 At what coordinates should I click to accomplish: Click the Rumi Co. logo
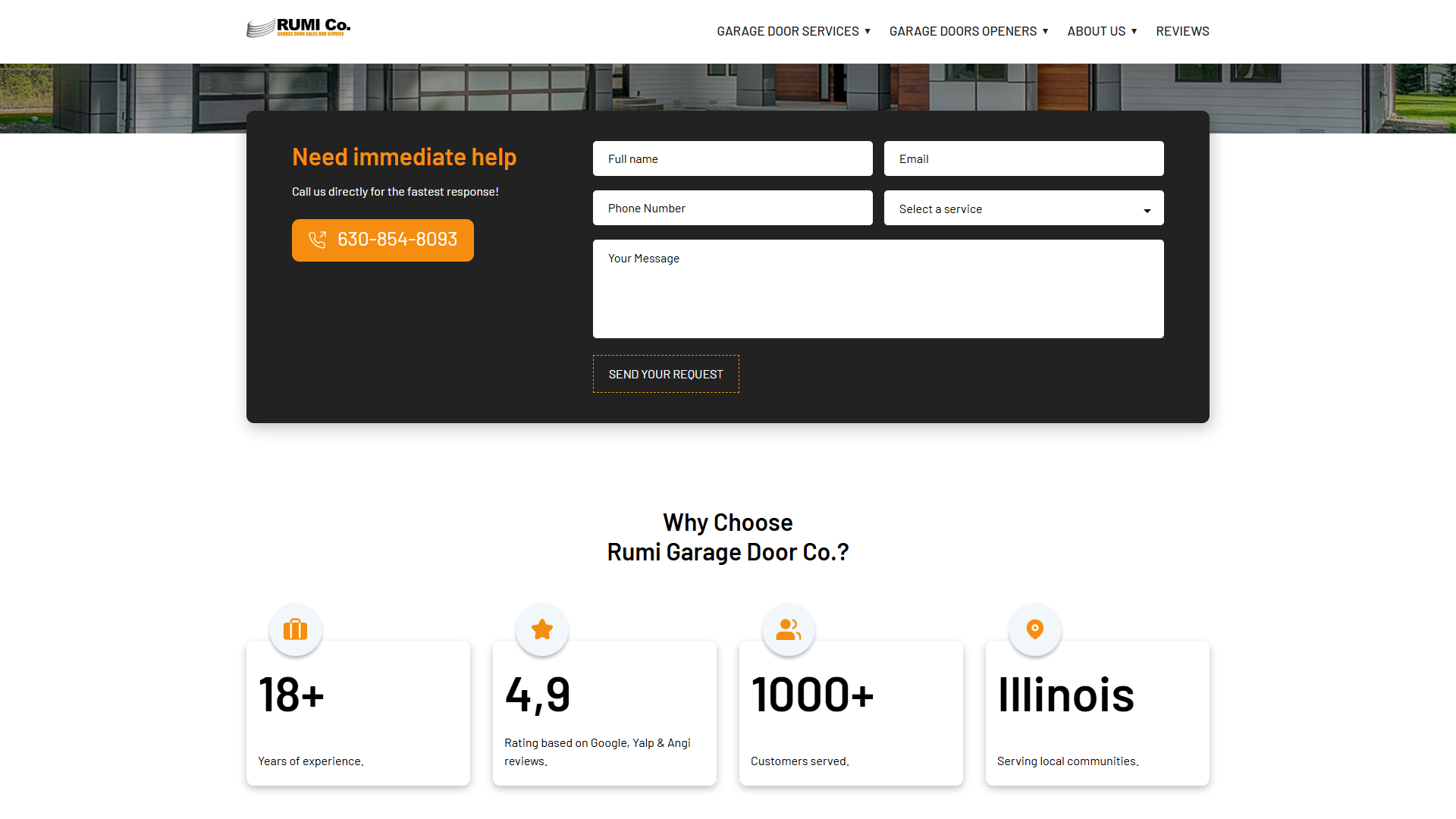point(299,28)
